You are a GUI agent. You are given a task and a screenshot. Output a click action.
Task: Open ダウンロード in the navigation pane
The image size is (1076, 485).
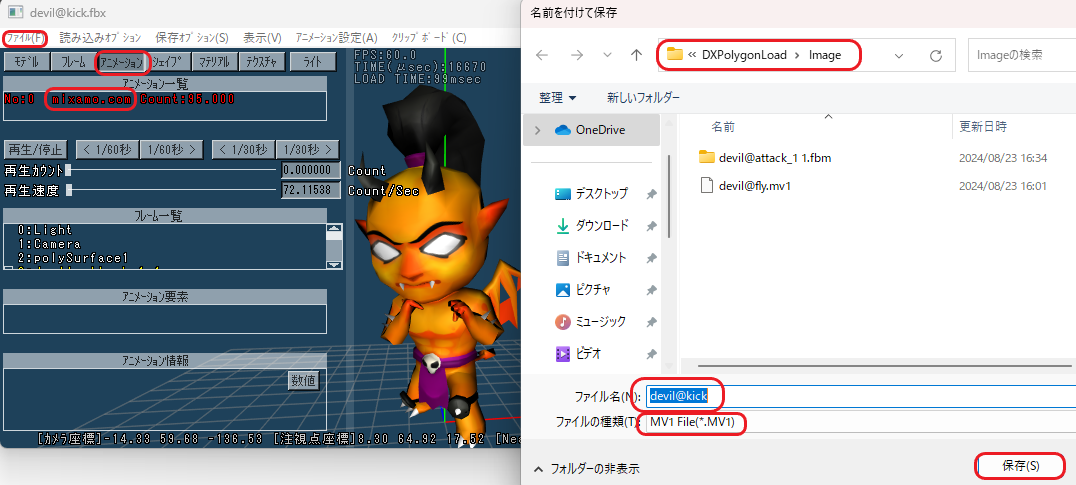tap(602, 226)
